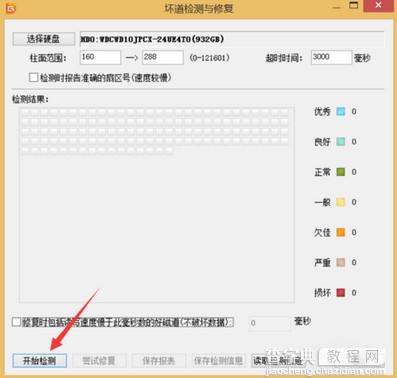397x378 pixels.
Task: Click the tan 严重 color swatch
Action: pos(341,262)
